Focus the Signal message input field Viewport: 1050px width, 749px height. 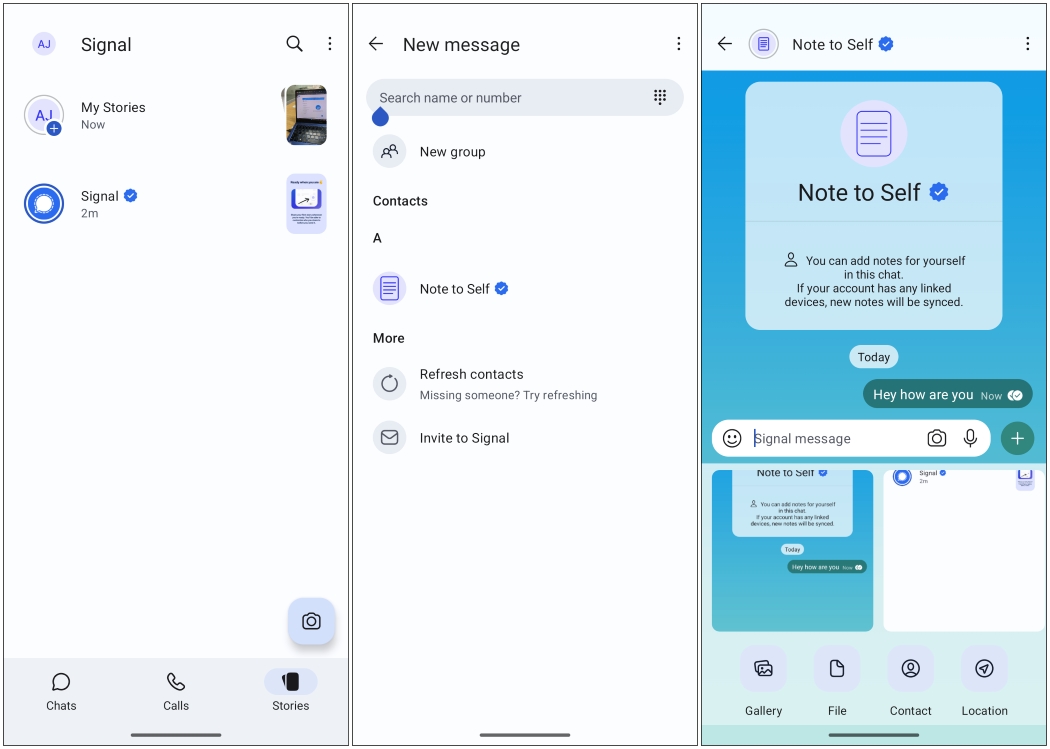[830, 438]
